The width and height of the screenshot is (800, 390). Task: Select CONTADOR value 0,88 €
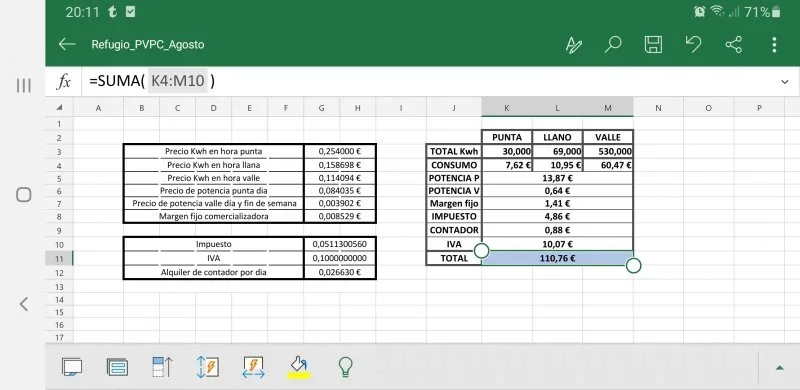coord(557,230)
